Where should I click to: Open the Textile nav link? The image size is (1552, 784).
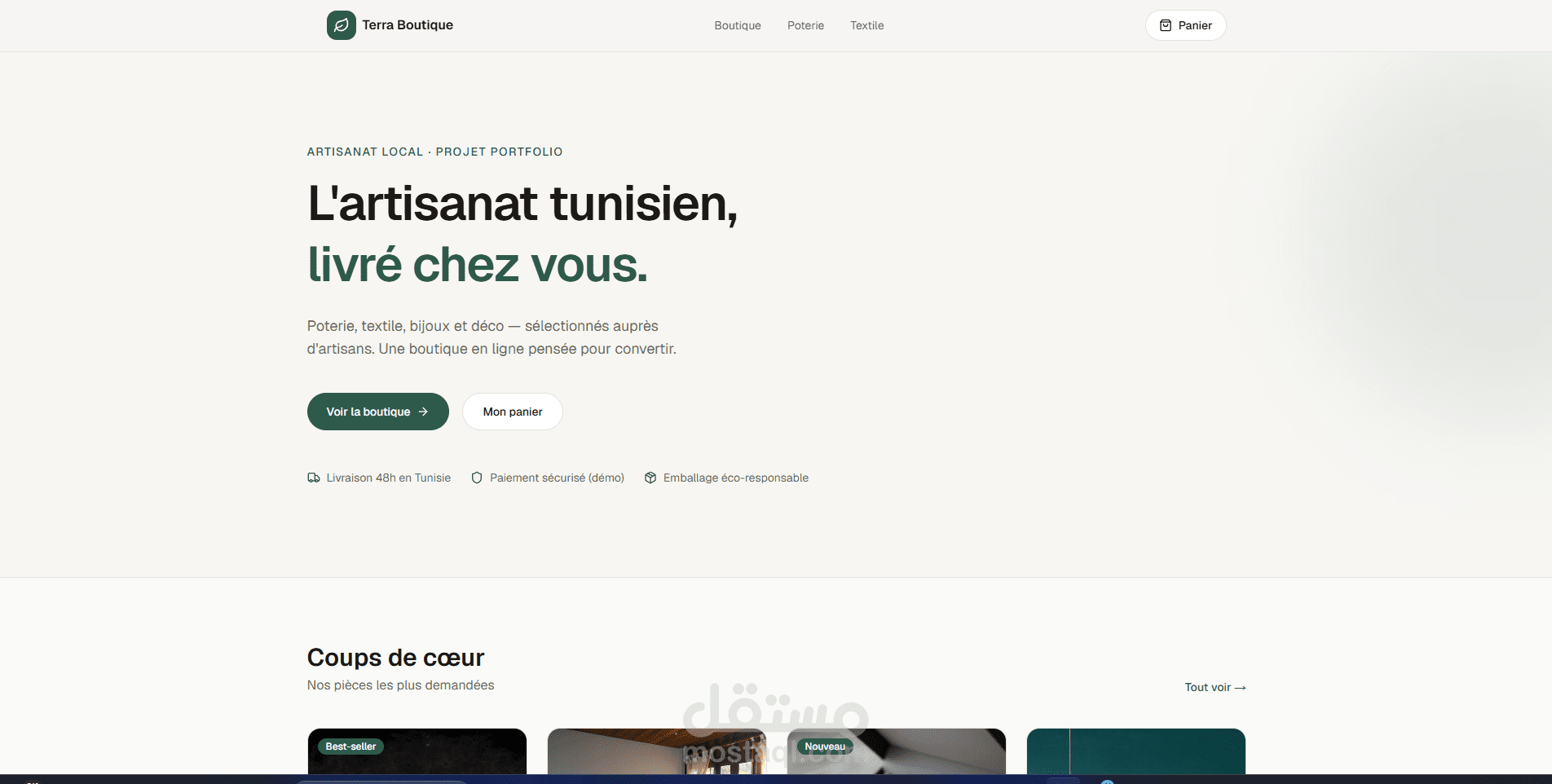point(866,25)
